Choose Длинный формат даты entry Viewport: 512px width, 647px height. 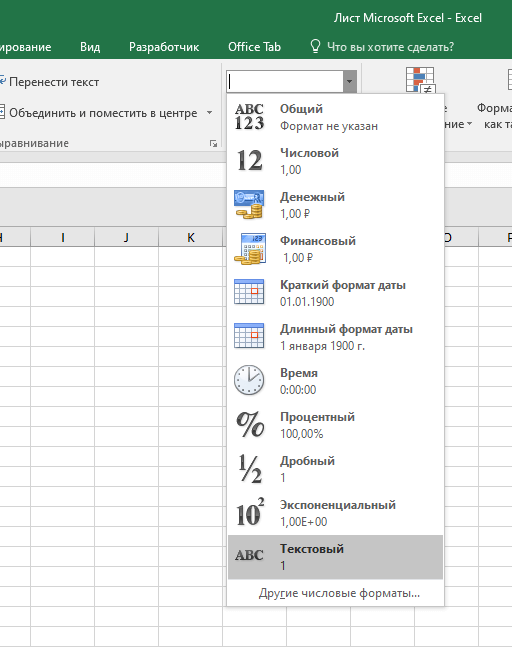coord(335,337)
